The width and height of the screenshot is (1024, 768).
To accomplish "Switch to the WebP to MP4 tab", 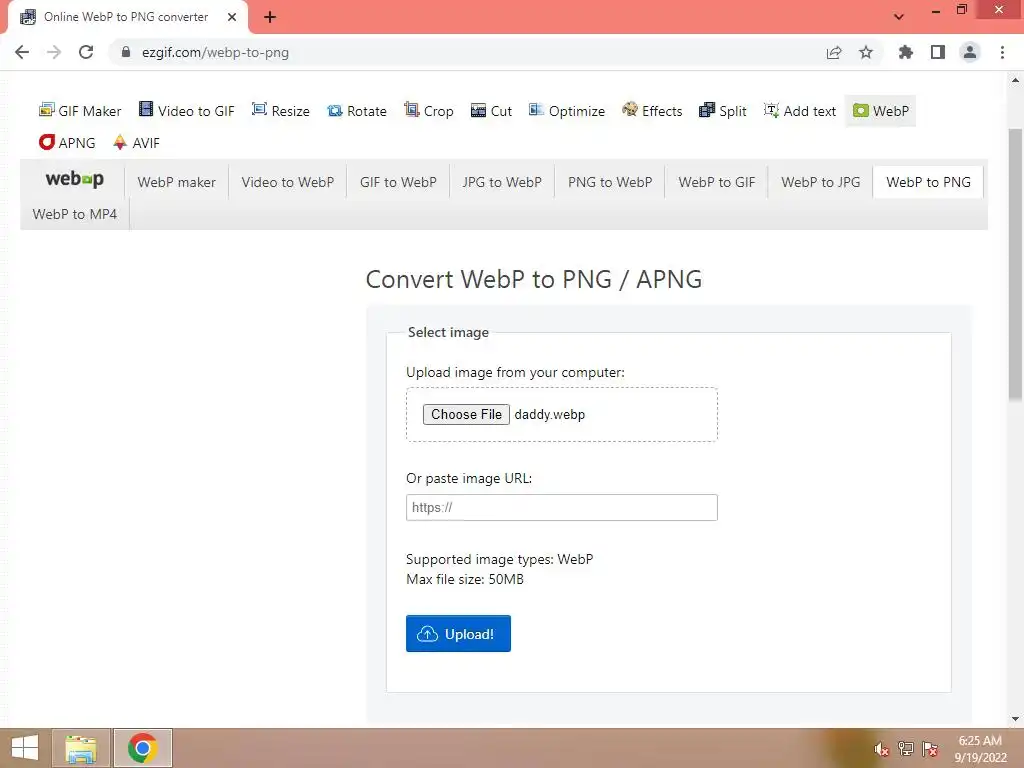I will (x=74, y=214).
